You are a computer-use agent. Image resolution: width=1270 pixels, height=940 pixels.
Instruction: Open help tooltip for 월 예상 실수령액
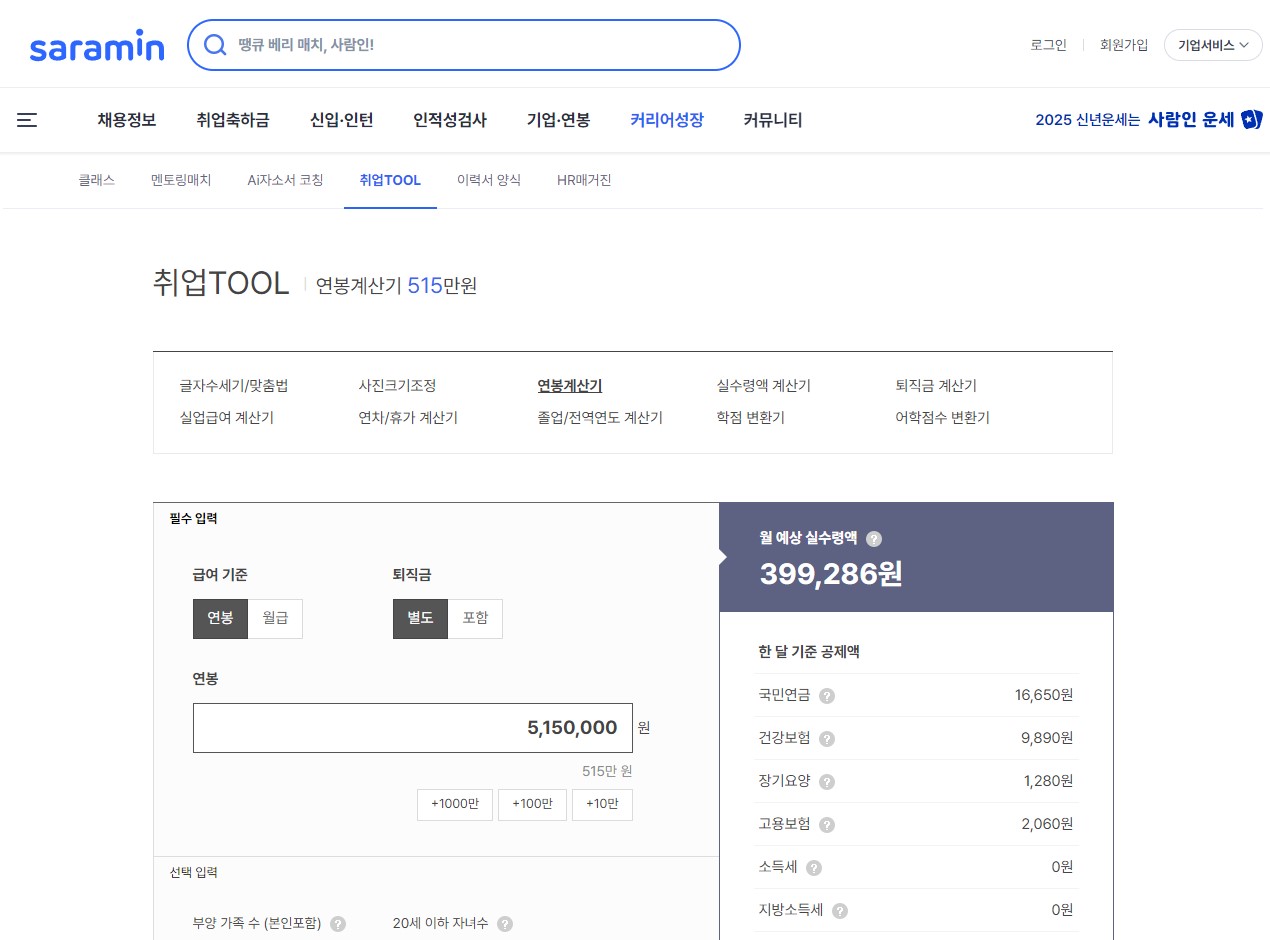click(x=874, y=538)
